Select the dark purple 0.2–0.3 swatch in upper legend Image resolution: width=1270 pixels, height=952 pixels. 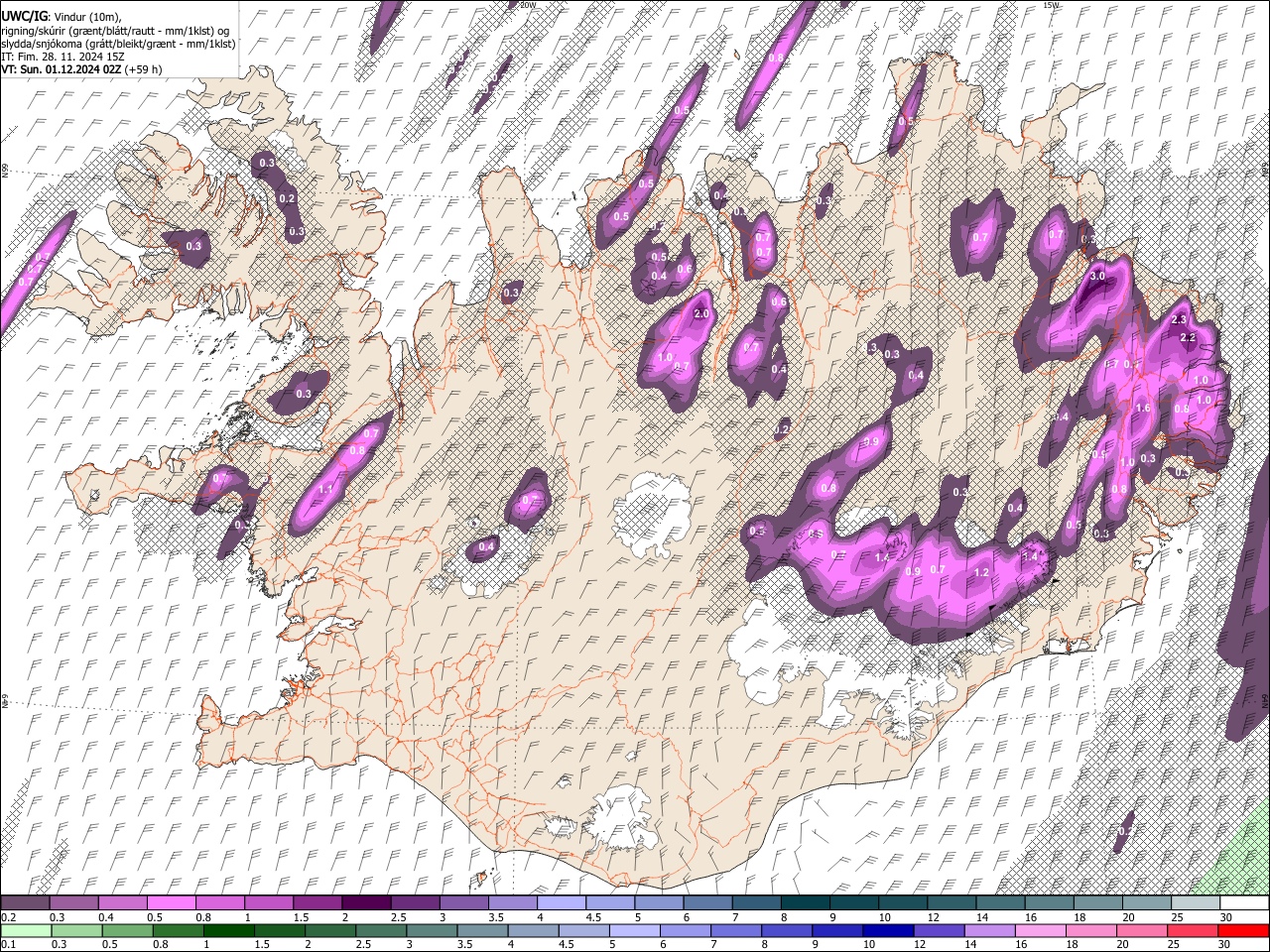coord(25,902)
